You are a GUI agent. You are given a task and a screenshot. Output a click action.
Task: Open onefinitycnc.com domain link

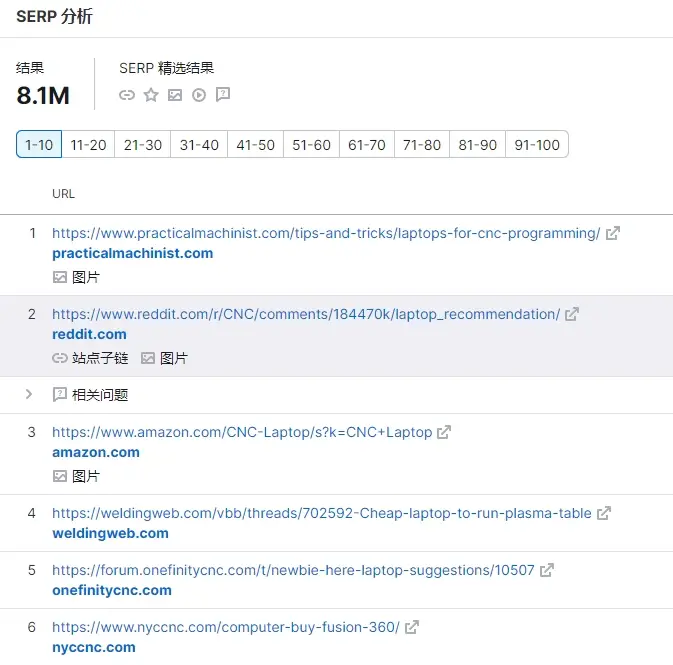tap(112, 590)
